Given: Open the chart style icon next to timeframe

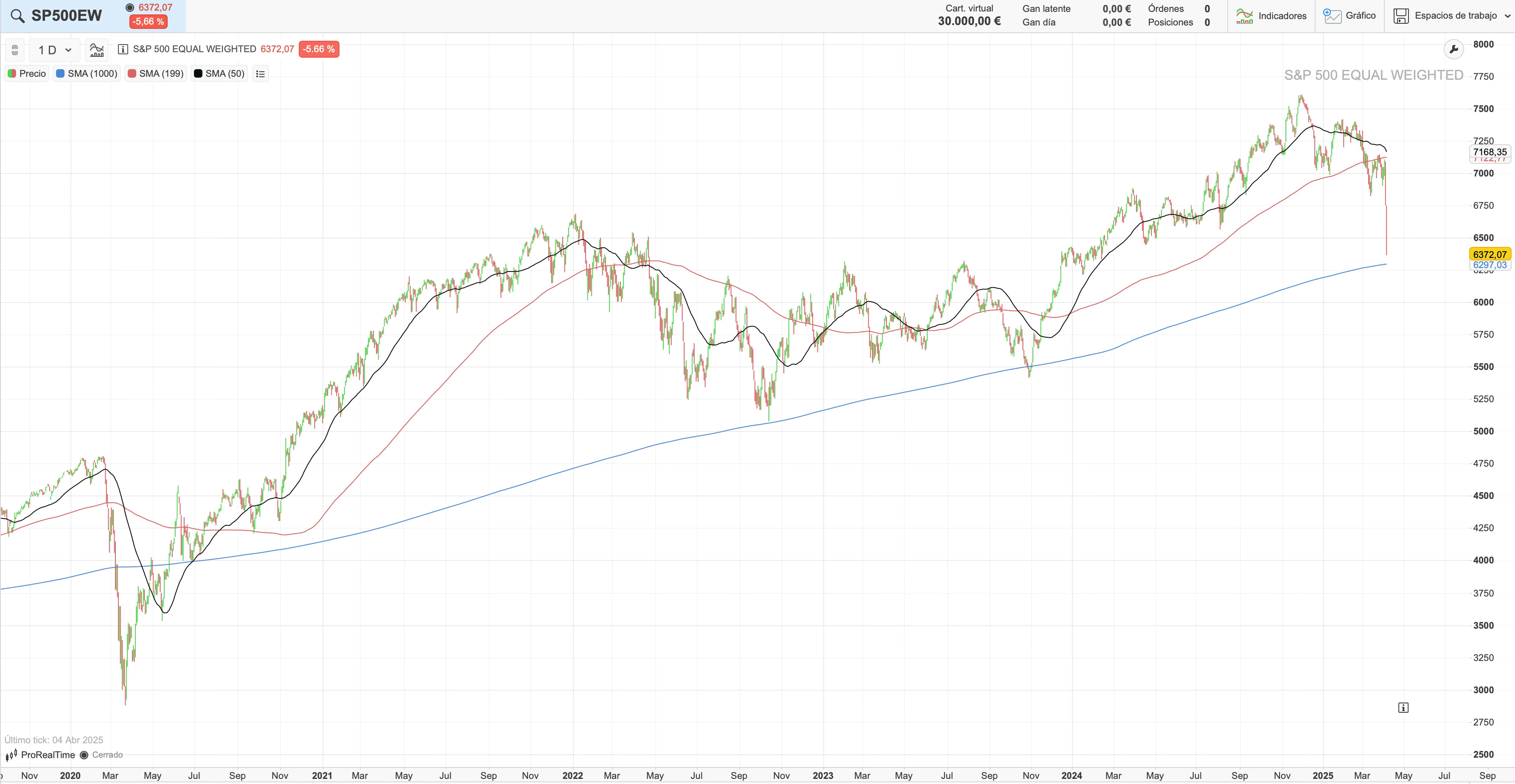Looking at the screenshot, I should click(96, 50).
